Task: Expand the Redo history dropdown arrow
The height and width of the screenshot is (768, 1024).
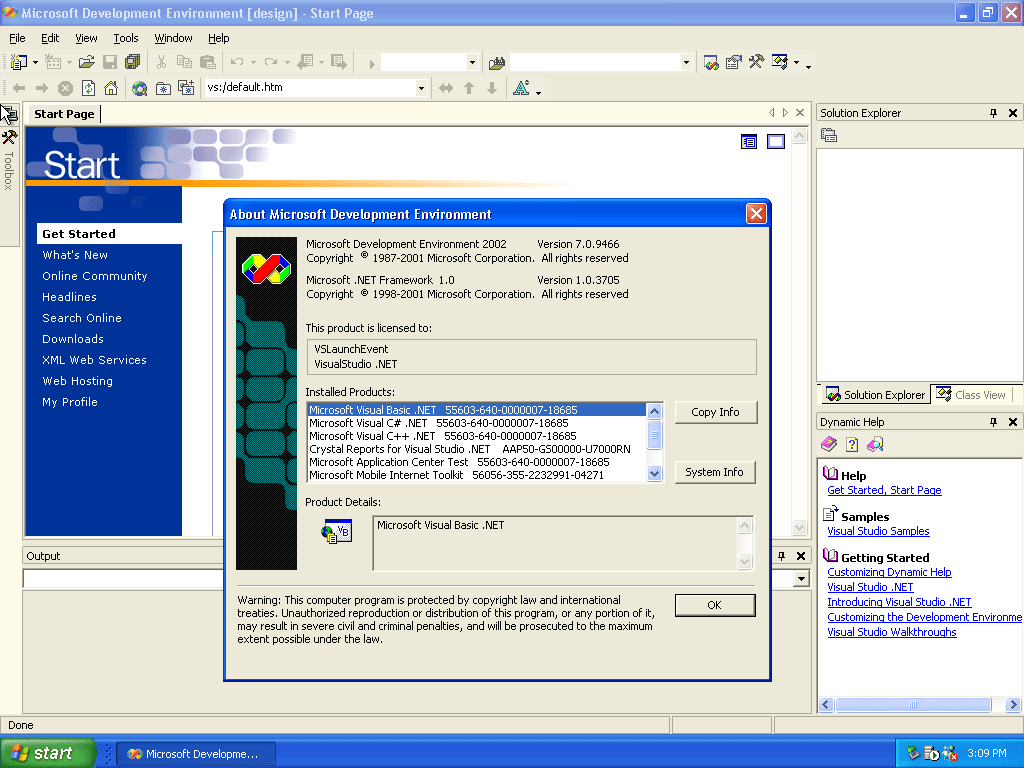Action: [x=287, y=63]
